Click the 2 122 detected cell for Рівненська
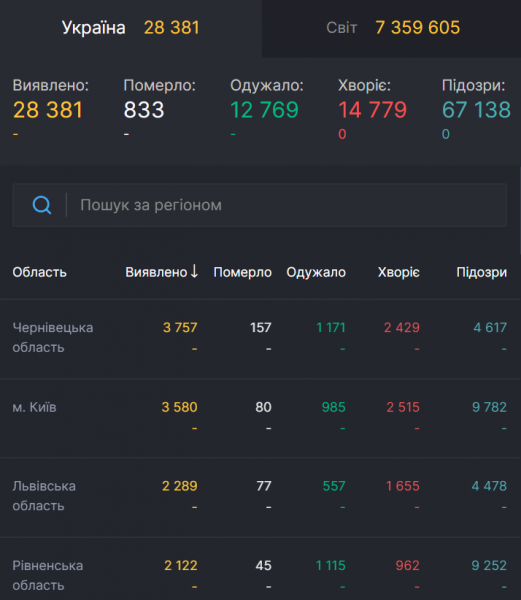521x600 pixels. tap(181, 566)
